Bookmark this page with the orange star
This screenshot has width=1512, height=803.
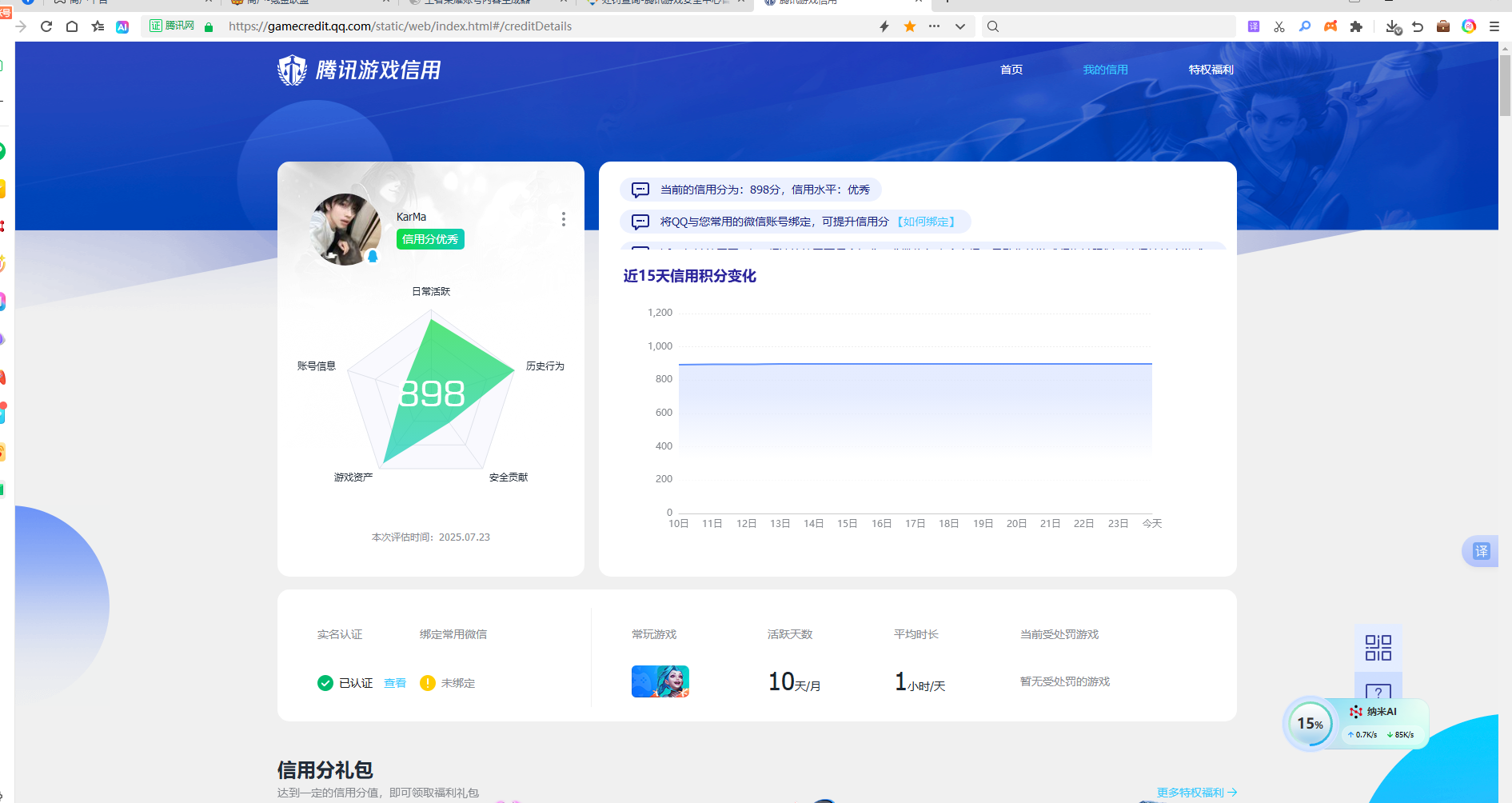910,26
